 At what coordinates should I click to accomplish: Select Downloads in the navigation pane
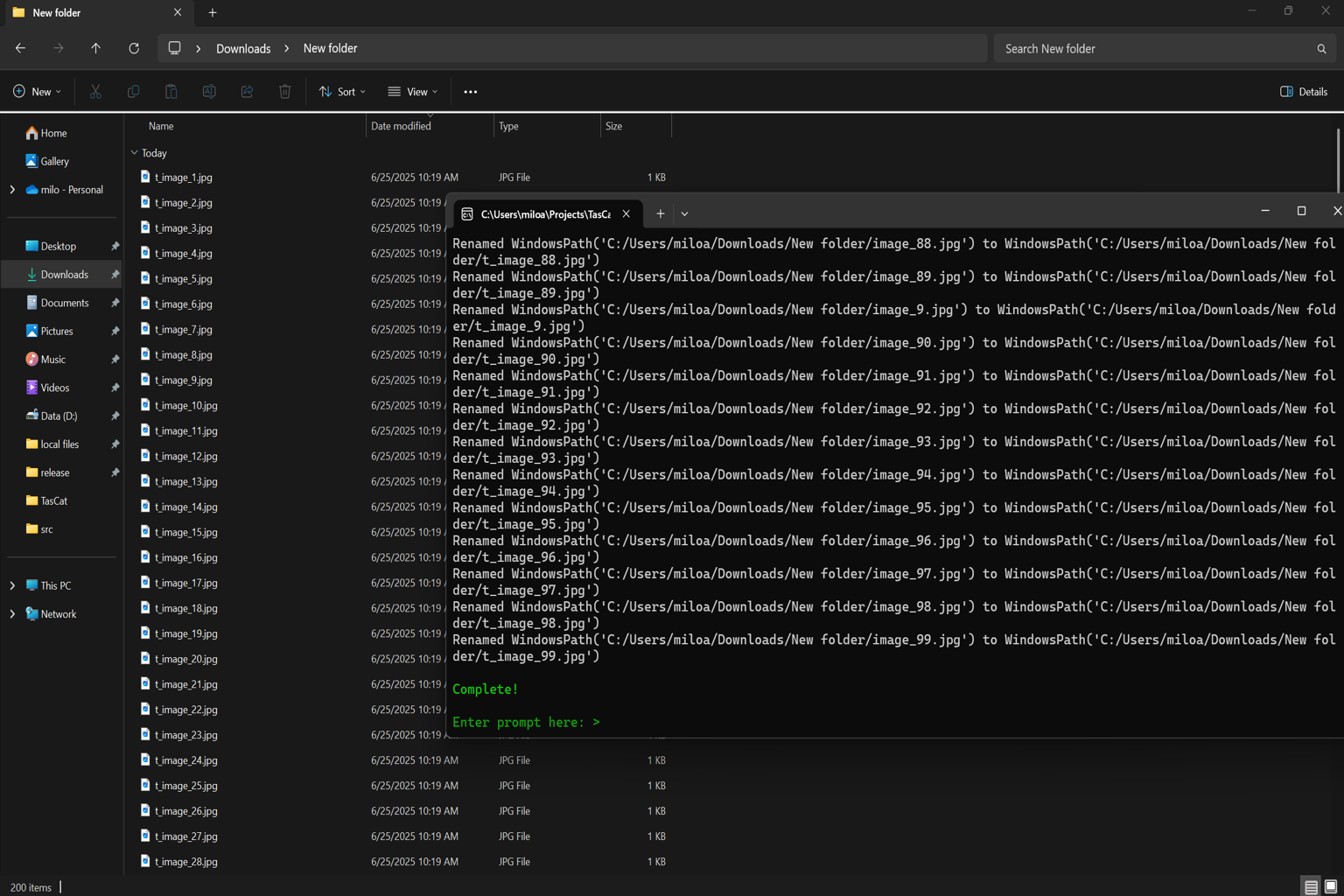click(61, 275)
